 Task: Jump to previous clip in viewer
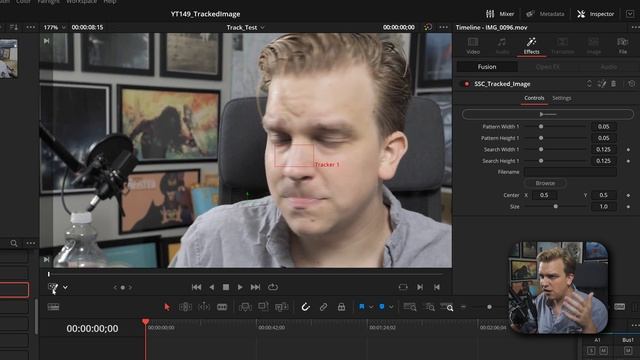click(x=437, y=287)
